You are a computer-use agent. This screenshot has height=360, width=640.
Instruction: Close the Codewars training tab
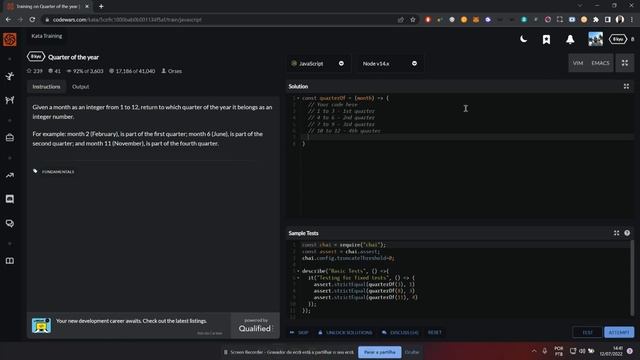pos(87,6)
